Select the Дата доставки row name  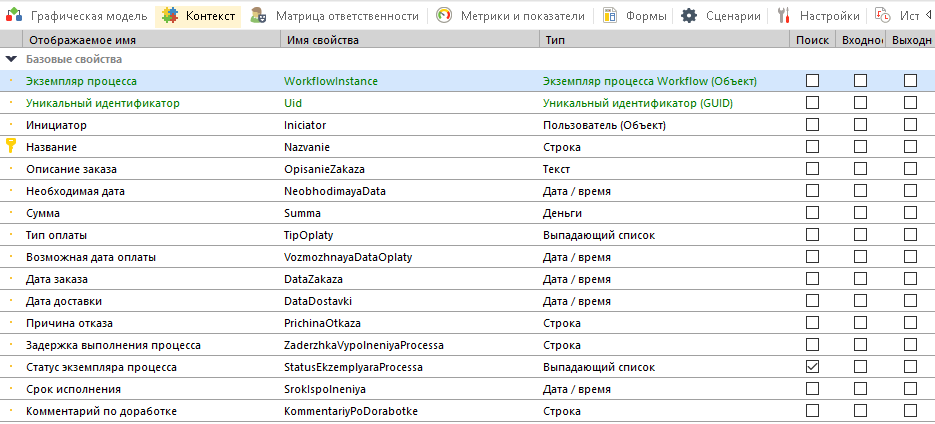pos(64,301)
